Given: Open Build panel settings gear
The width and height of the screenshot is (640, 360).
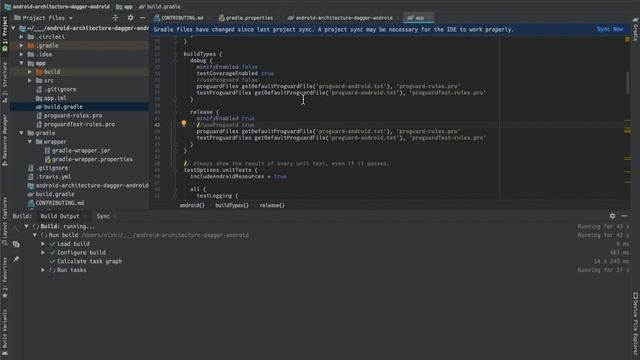Looking at the screenshot, I should click(612, 216).
